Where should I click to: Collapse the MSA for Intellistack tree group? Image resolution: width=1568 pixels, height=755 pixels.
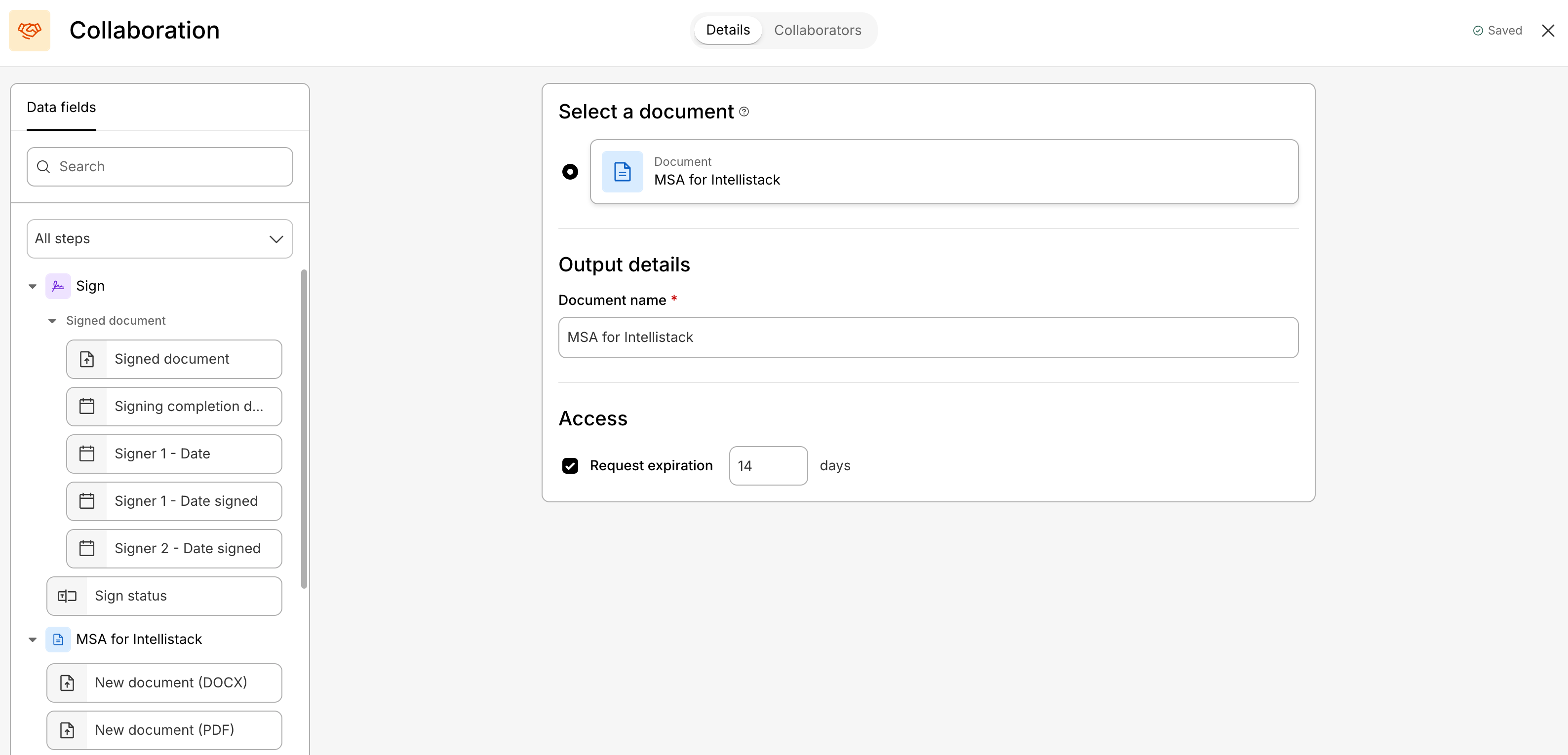[x=33, y=640]
